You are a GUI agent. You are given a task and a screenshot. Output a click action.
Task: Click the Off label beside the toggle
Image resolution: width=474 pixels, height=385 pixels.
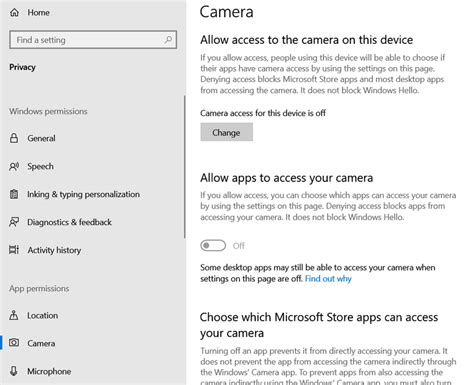[x=239, y=246]
